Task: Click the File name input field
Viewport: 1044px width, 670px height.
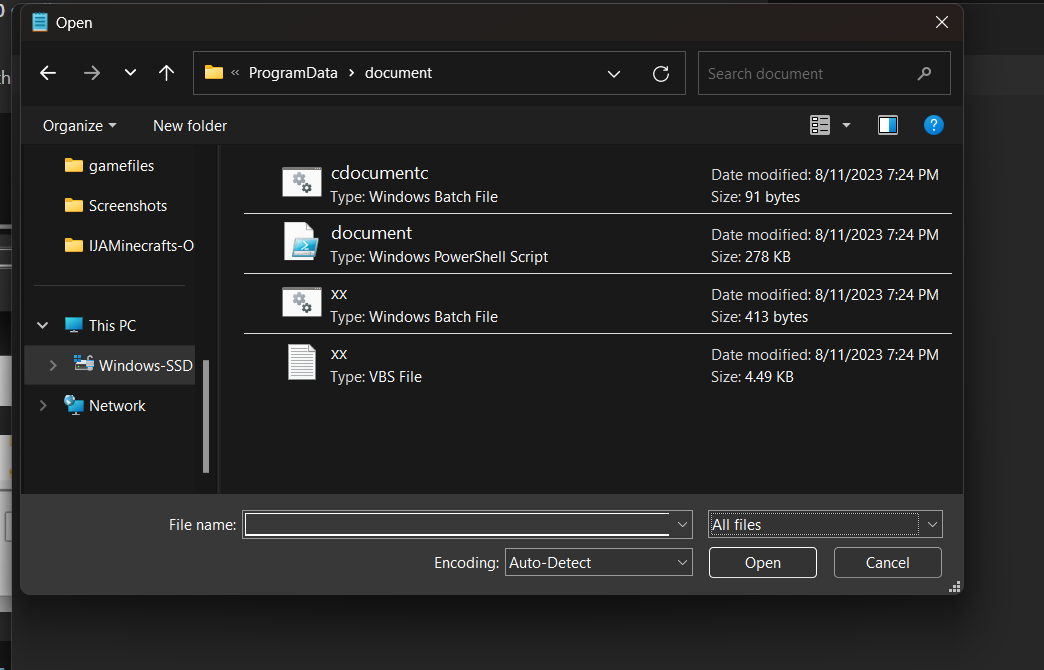Action: pyautogui.click(x=457, y=524)
